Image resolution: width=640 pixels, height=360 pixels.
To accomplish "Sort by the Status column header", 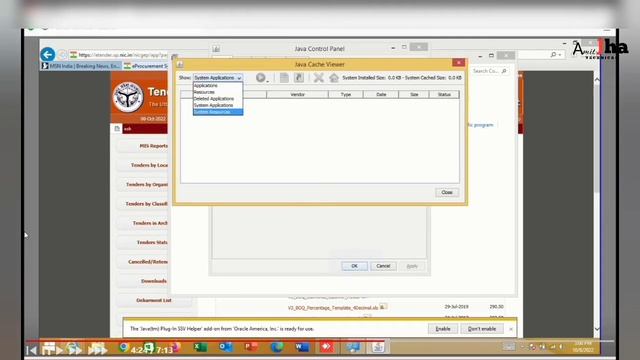I will [444, 94].
